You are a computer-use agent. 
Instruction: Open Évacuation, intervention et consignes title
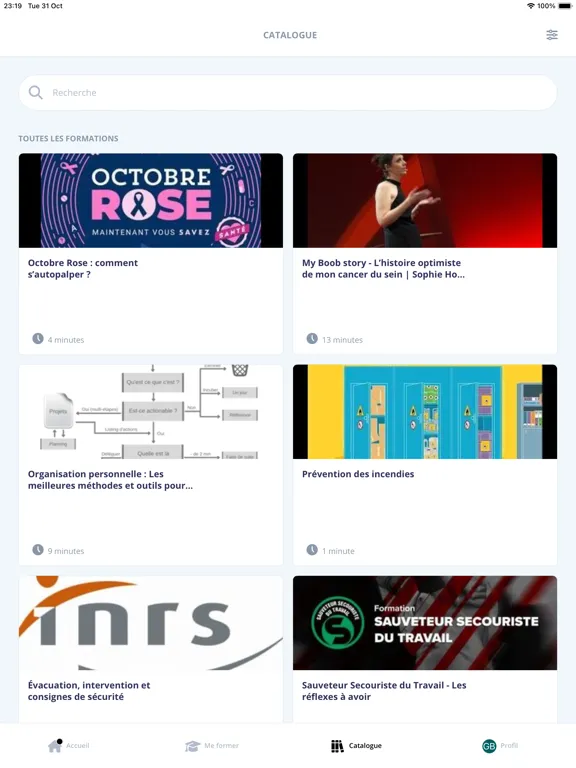(x=89, y=691)
